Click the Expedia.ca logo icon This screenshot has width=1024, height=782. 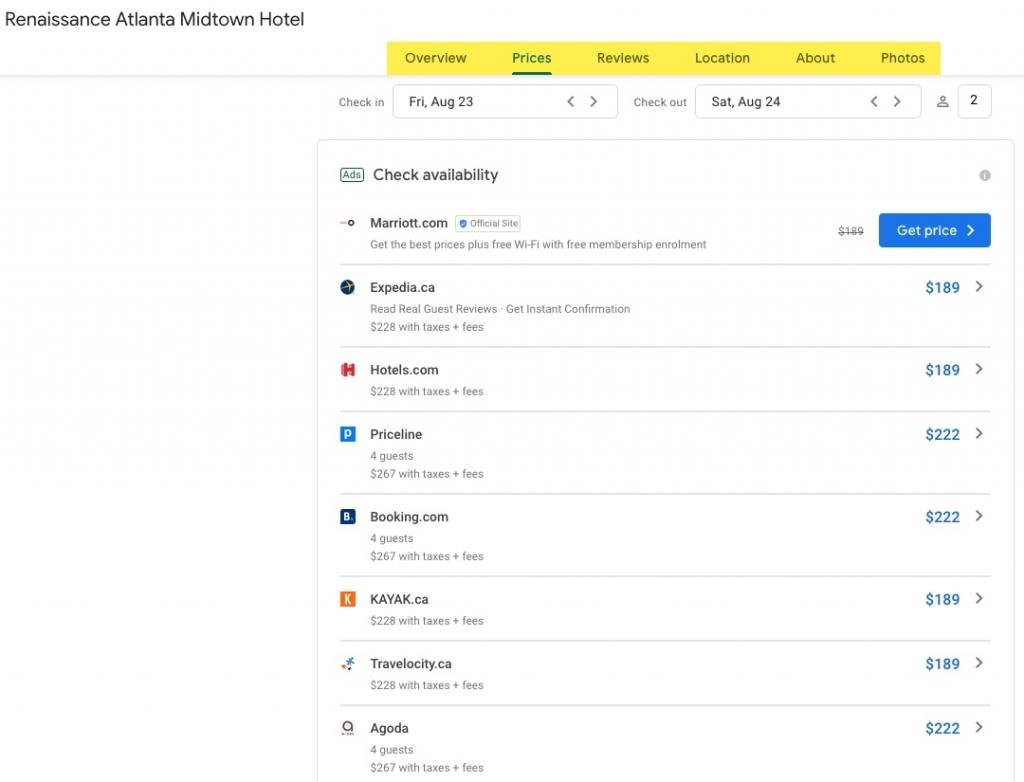click(347, 287)
